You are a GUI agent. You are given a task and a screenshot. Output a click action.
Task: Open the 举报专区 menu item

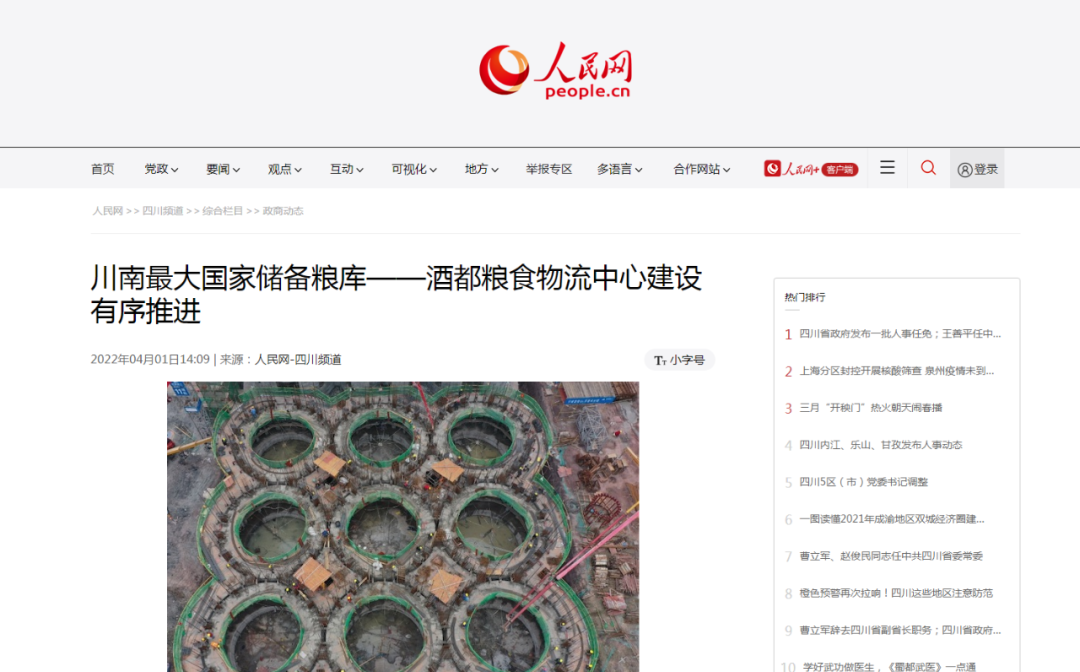click(549, 169)
